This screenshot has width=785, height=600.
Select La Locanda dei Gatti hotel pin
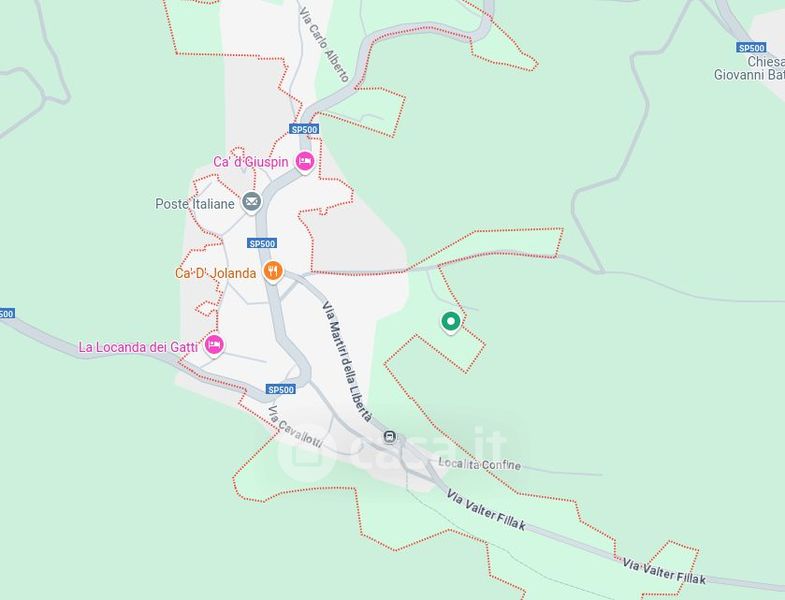[x=214, y=346]
